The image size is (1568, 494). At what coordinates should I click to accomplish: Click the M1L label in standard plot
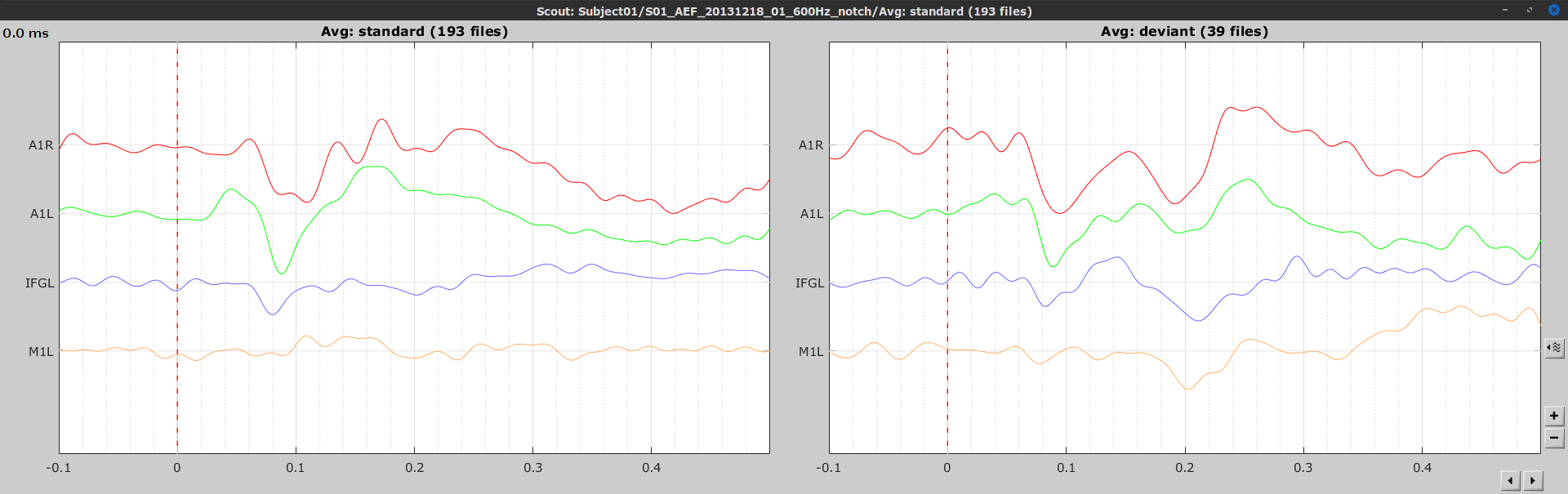click(x=41, y=352)
